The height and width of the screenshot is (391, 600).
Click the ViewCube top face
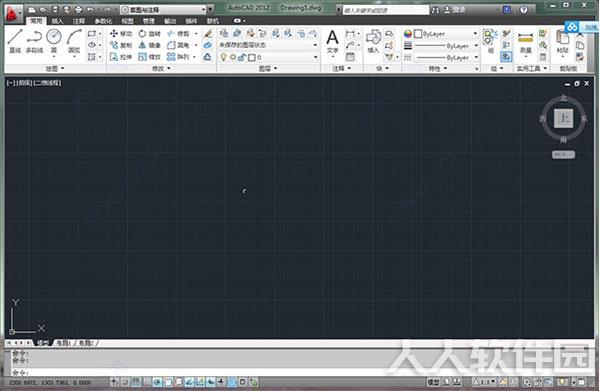[x=563, y=119]
